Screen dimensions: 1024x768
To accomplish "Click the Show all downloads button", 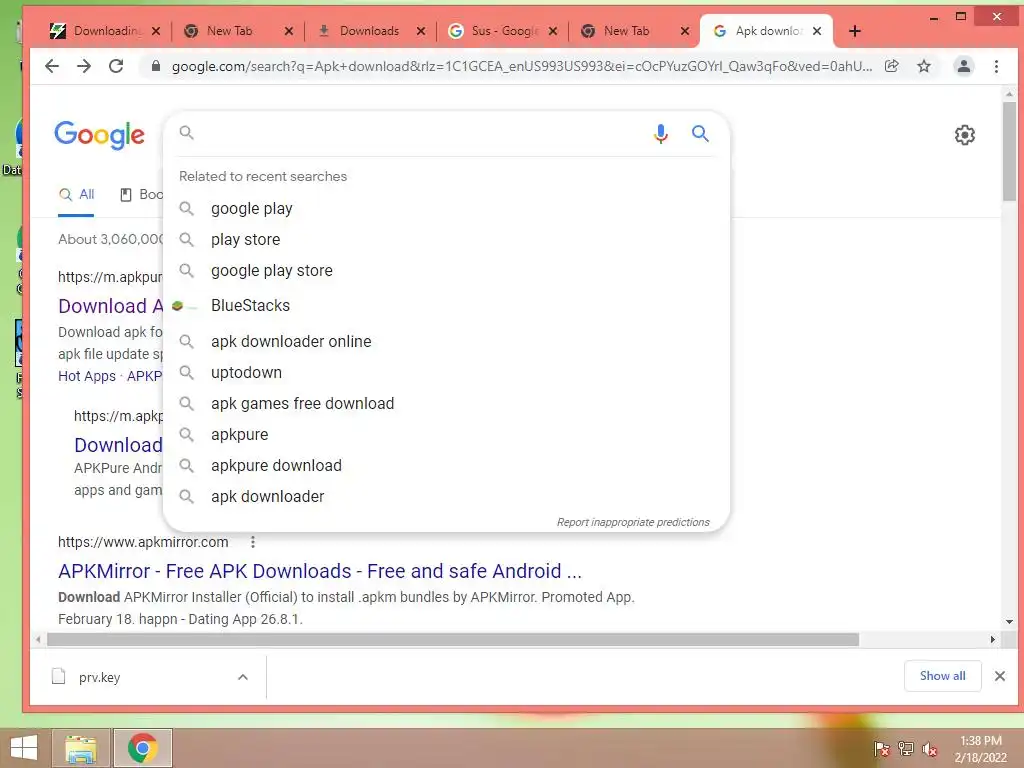I will (x=942, y=676).
